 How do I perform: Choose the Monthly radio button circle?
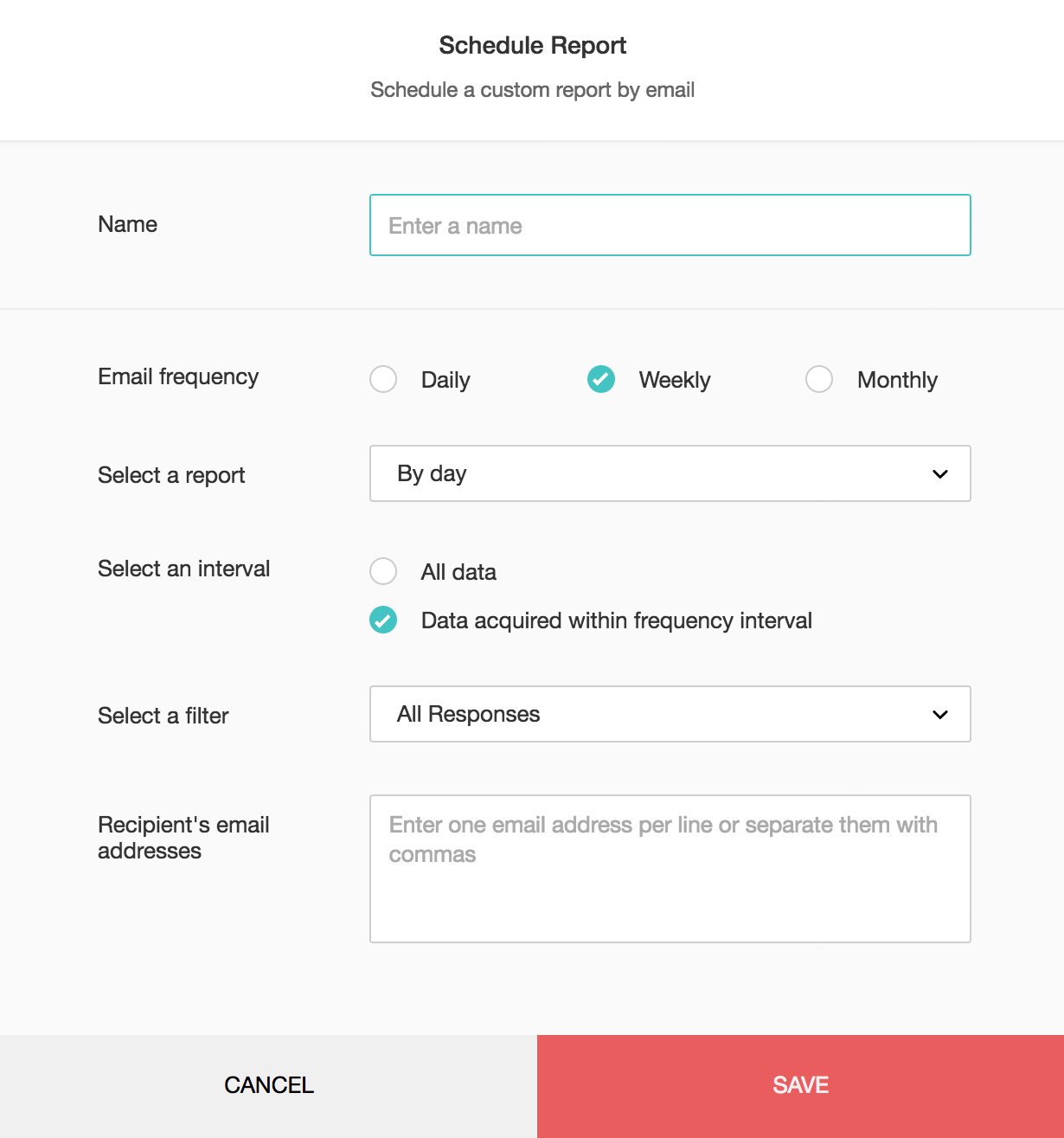819,379
